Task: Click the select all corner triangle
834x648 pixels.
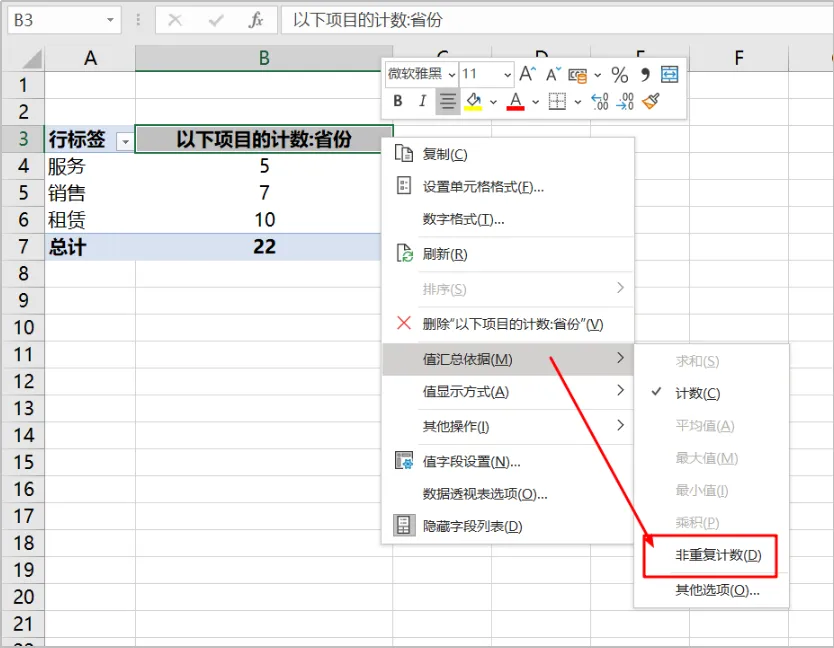Action: tap(32, 58)
